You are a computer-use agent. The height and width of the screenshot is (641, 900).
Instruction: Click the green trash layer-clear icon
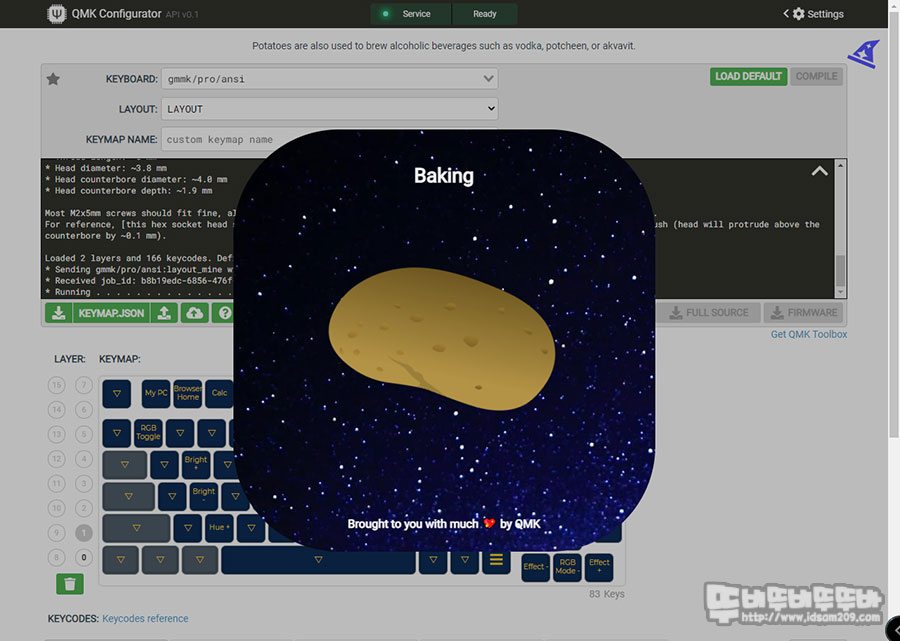[70, 584]
